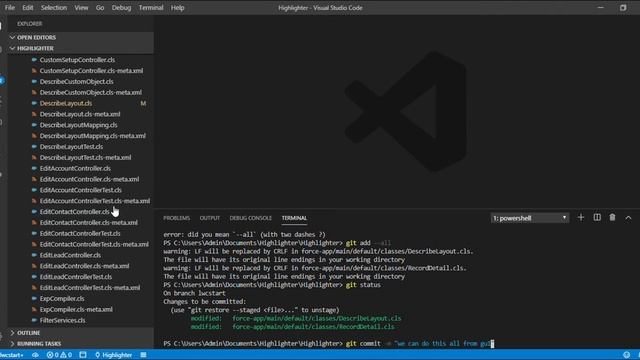Open ExpCompiler.cls file

click(62, 299)
